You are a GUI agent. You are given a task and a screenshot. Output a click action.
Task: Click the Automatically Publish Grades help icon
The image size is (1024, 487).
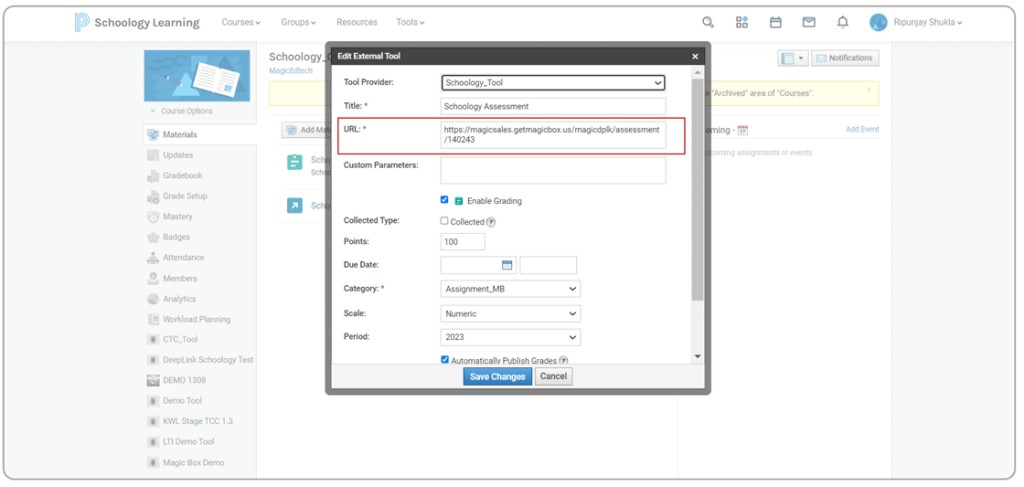click(564, 360)
